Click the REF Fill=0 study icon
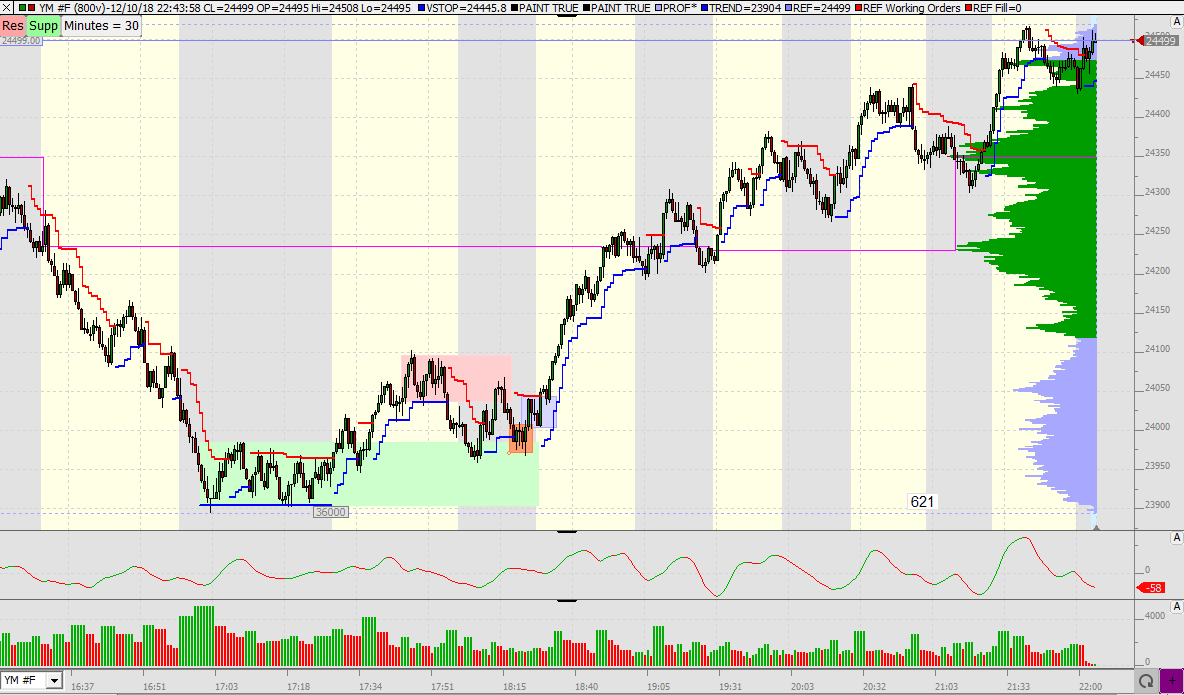 pyautogui.click(x=968, y=8)
